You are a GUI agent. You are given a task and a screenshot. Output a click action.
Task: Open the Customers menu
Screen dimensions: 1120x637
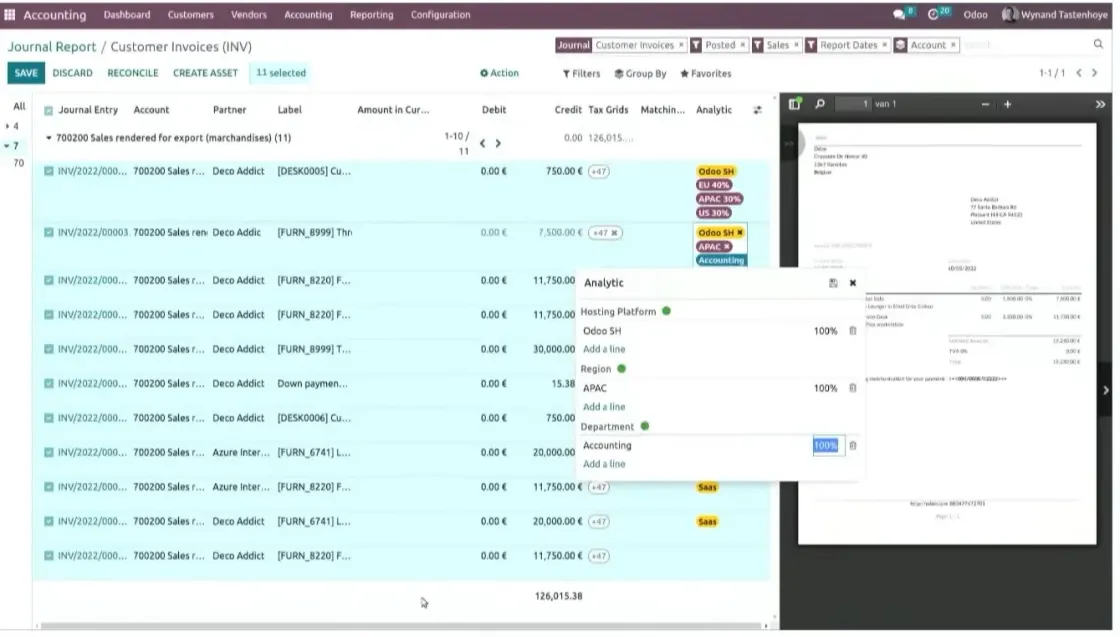pyautogui.click(x=191, y=14)
